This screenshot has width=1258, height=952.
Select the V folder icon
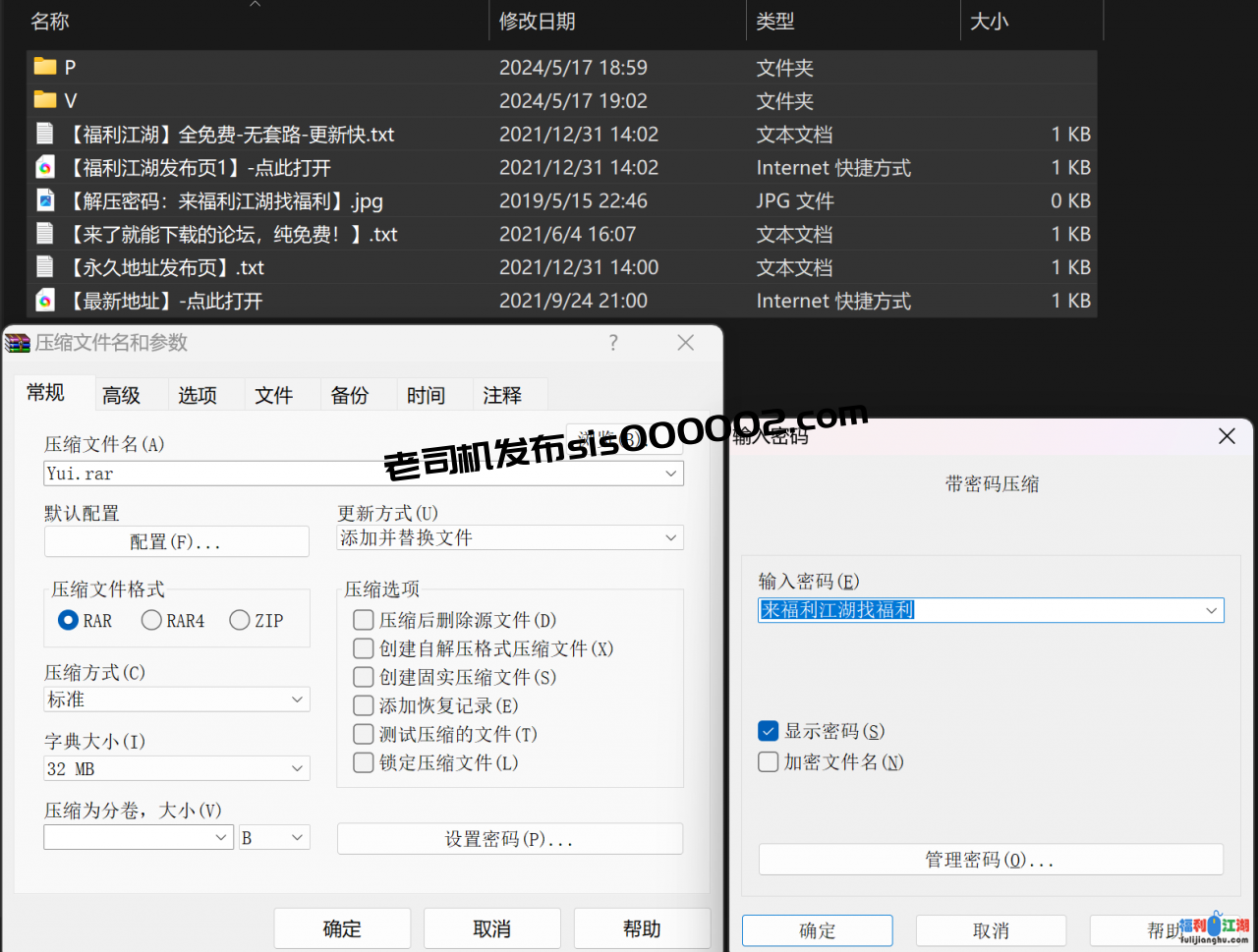(45, 100)
